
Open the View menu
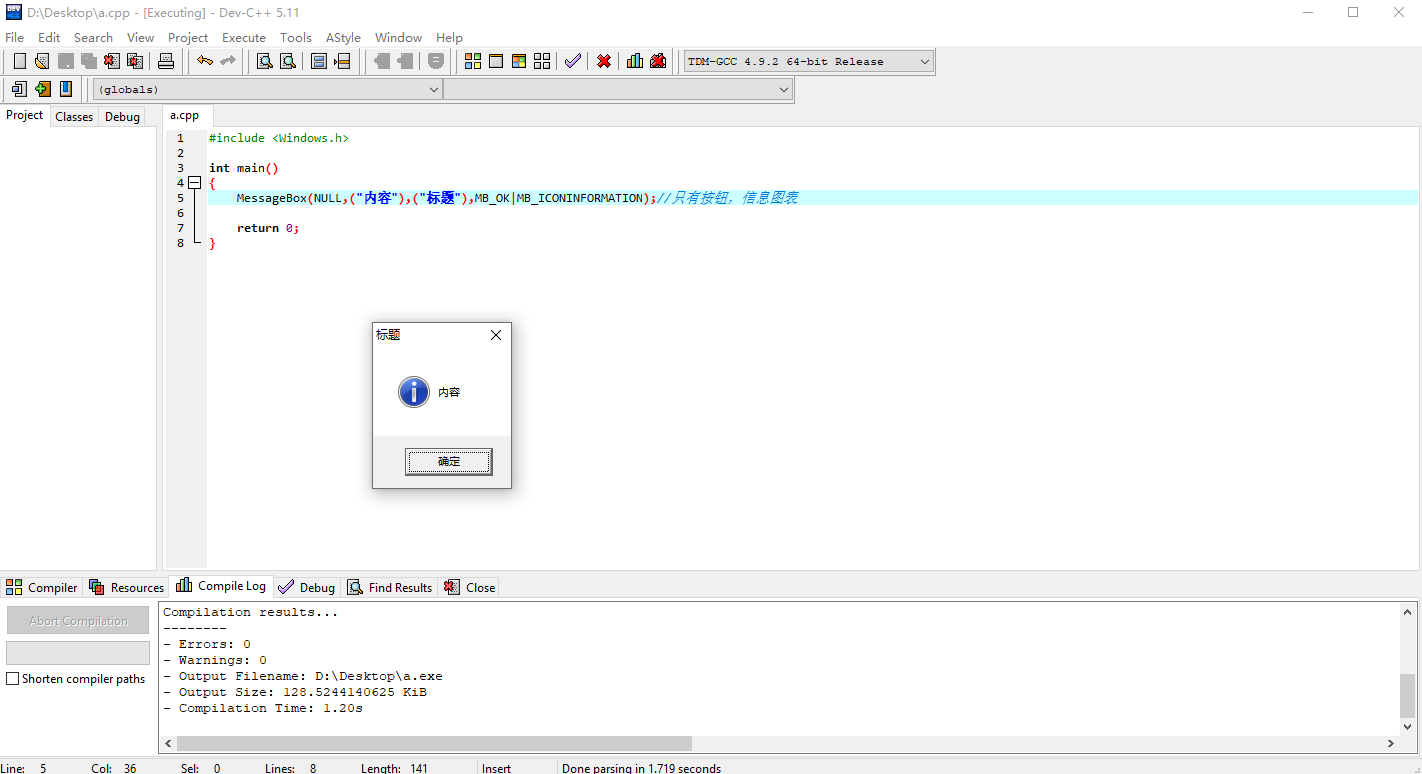click(x=141, y=37)
